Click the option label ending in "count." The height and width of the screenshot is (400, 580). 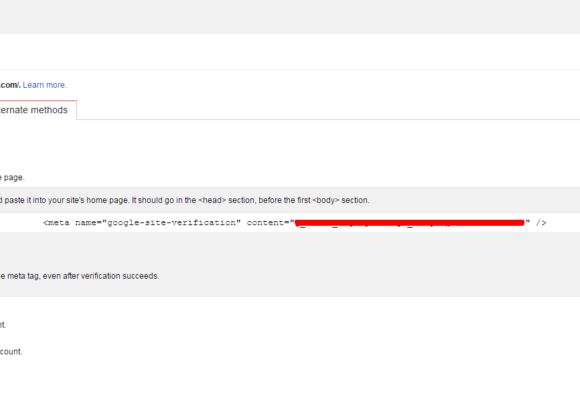coord(11,352)
